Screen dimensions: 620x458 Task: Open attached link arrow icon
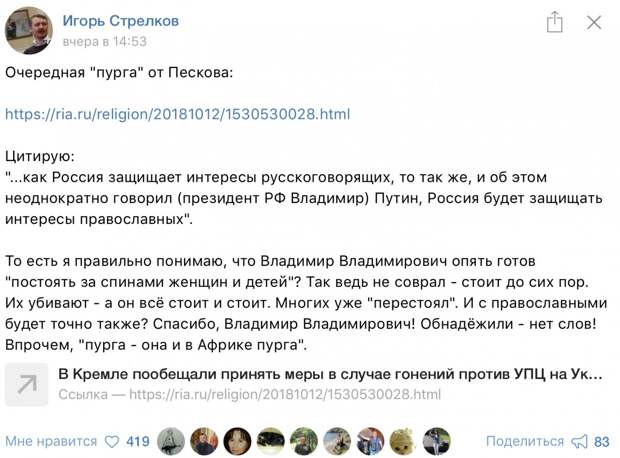pos(26,384)
